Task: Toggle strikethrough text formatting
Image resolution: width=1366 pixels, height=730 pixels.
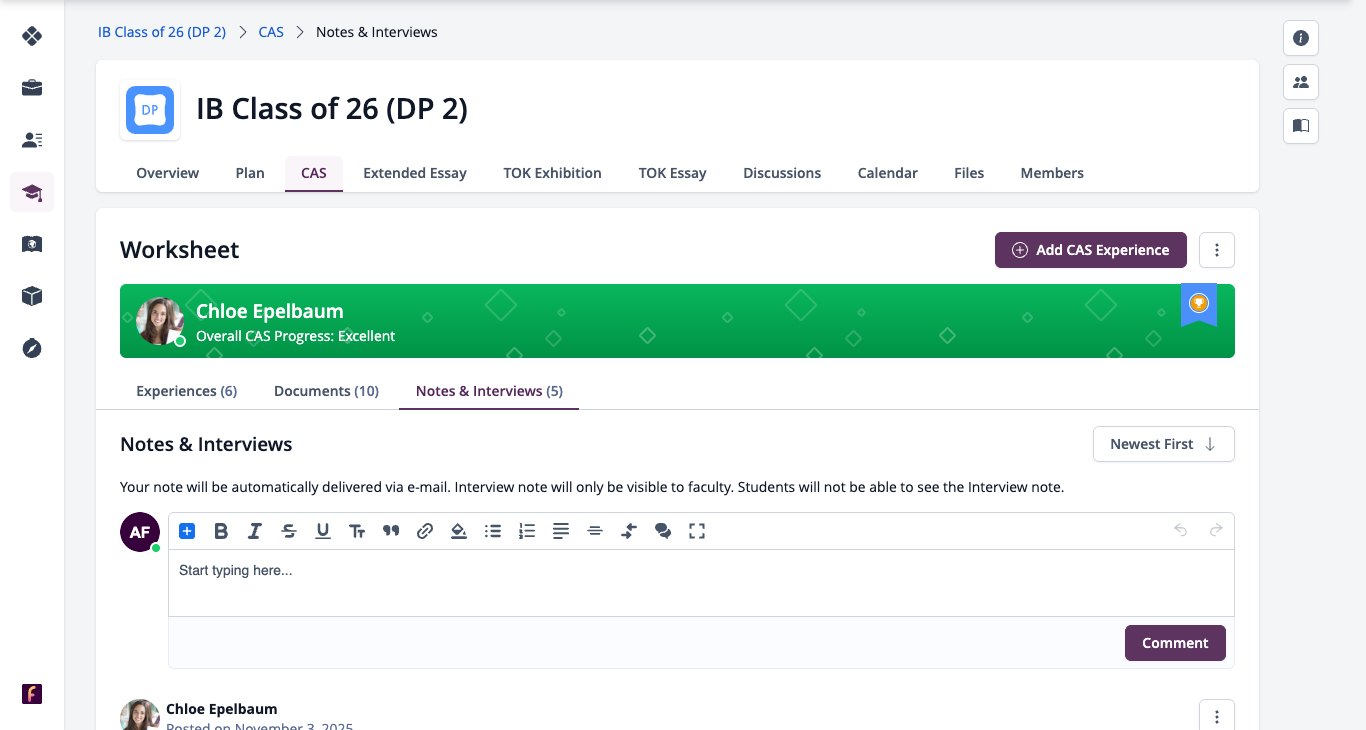Action: tap(289, 531)
